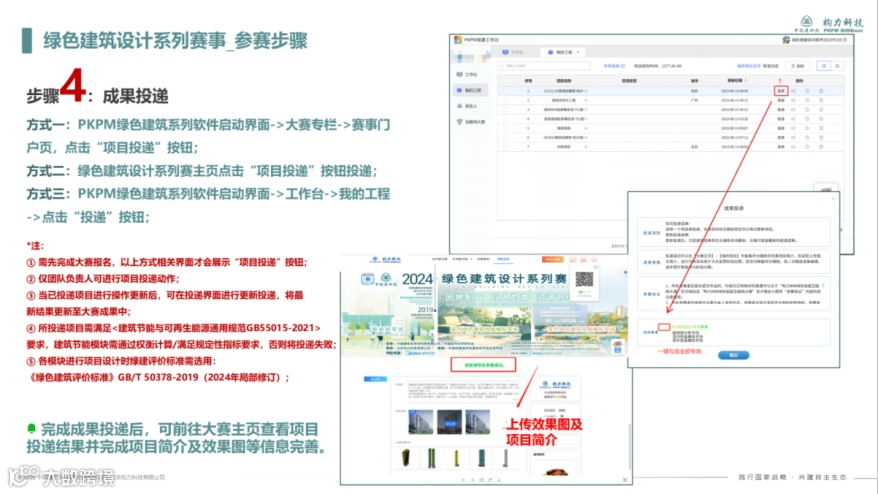Click the back arrow in the viewer's bottom toolbar
The width and height of the screenshot is (878, 494).
tap(463, 480)
